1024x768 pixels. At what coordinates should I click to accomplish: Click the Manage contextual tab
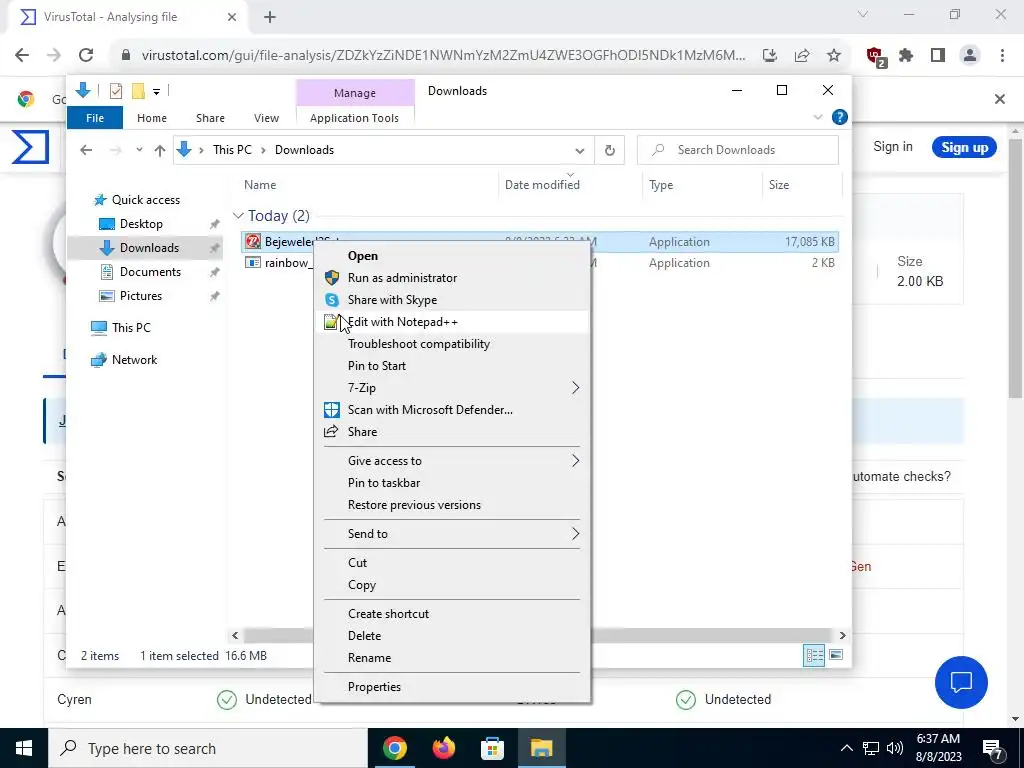point(355,93)
